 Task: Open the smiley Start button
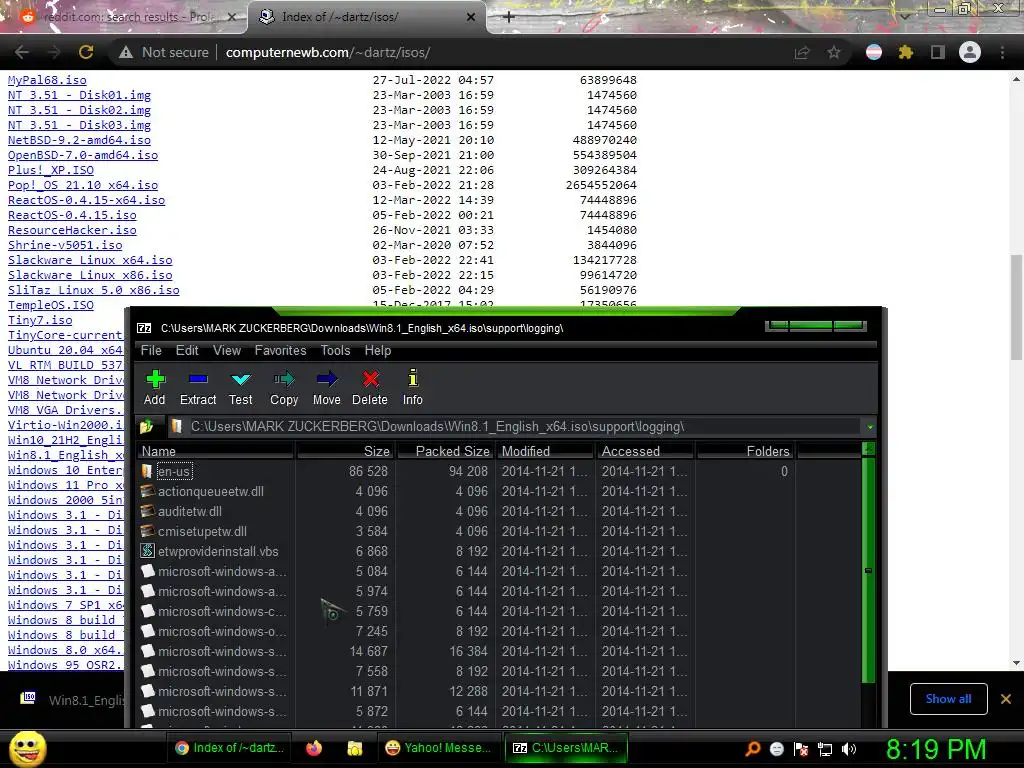[x=27, y=748]
